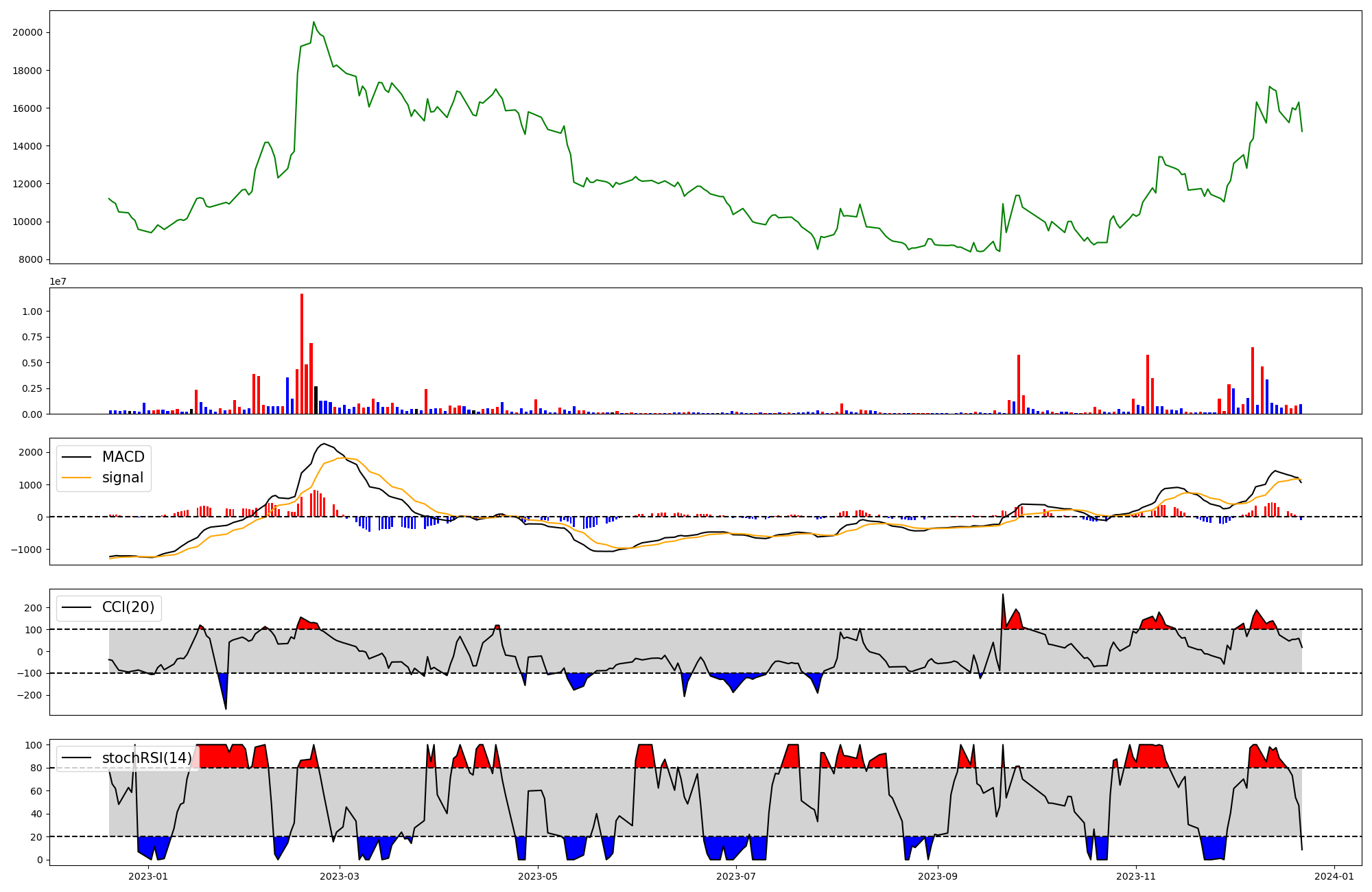
Task: Click the 8000 tick on price axis
Action: pyautogui.click(x=30, y=259)
